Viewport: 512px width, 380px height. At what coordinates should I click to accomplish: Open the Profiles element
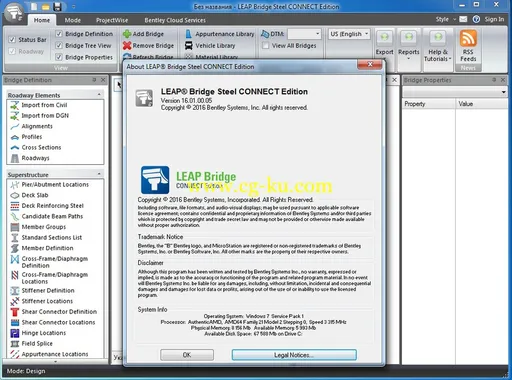click(32, 137)
